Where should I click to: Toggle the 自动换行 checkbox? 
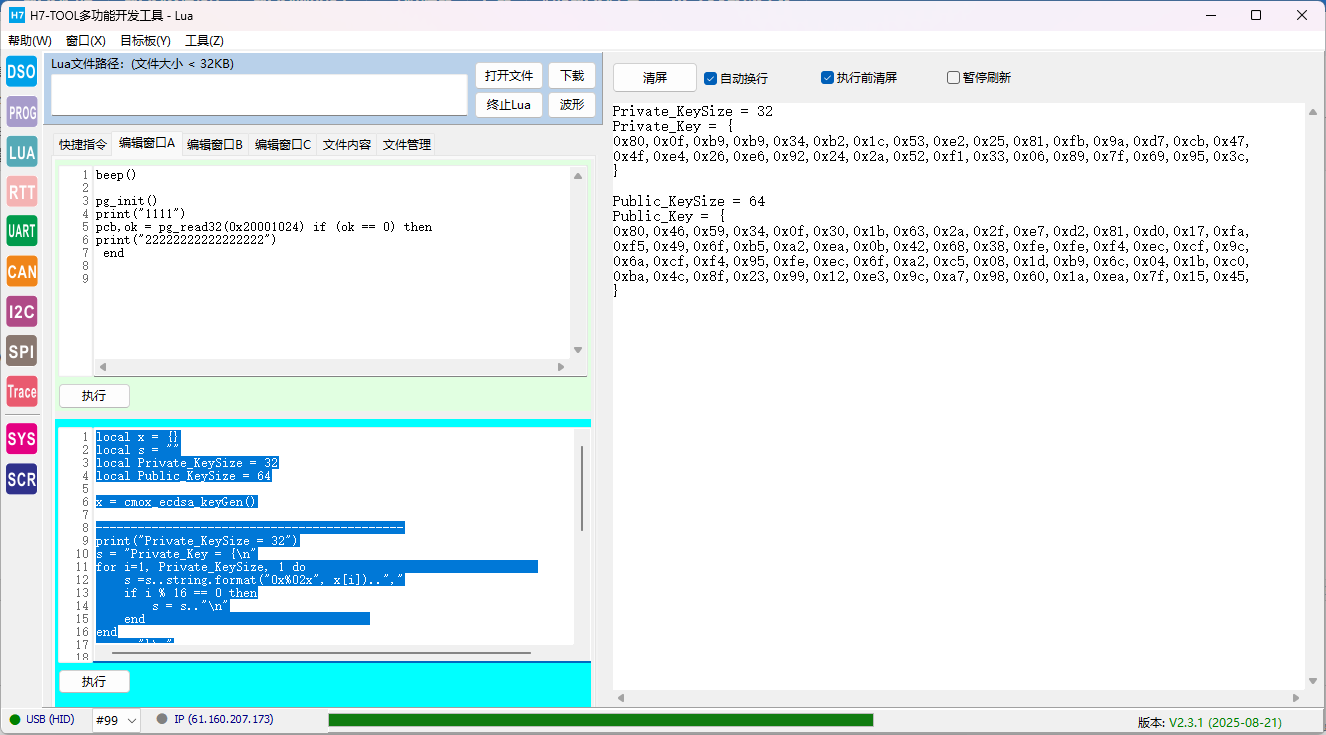(710, 78)
